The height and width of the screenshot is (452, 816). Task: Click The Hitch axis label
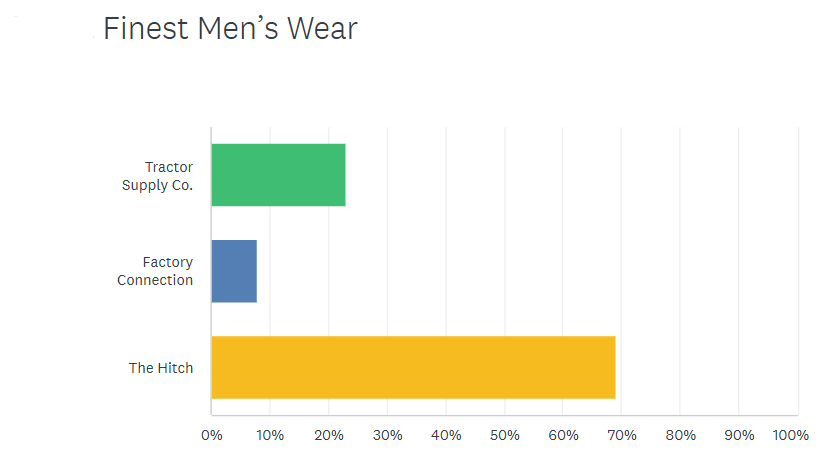(x=161, y=368)
